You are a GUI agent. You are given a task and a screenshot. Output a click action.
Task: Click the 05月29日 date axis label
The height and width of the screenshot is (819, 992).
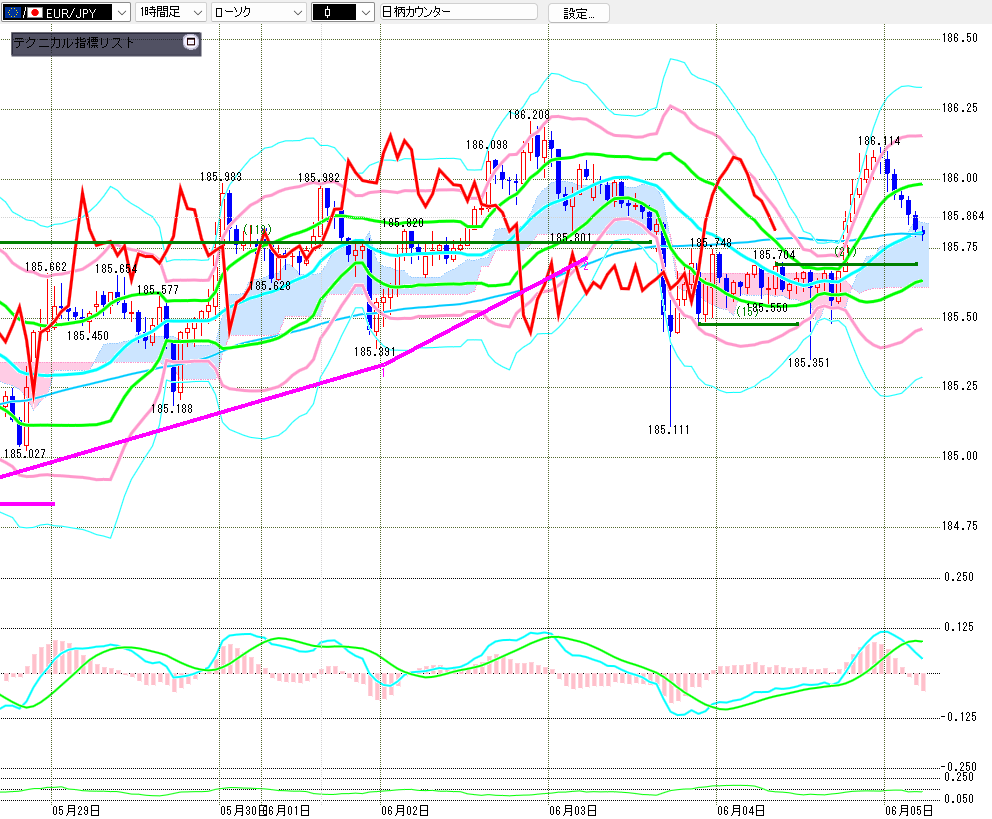(x=76, y=810)
